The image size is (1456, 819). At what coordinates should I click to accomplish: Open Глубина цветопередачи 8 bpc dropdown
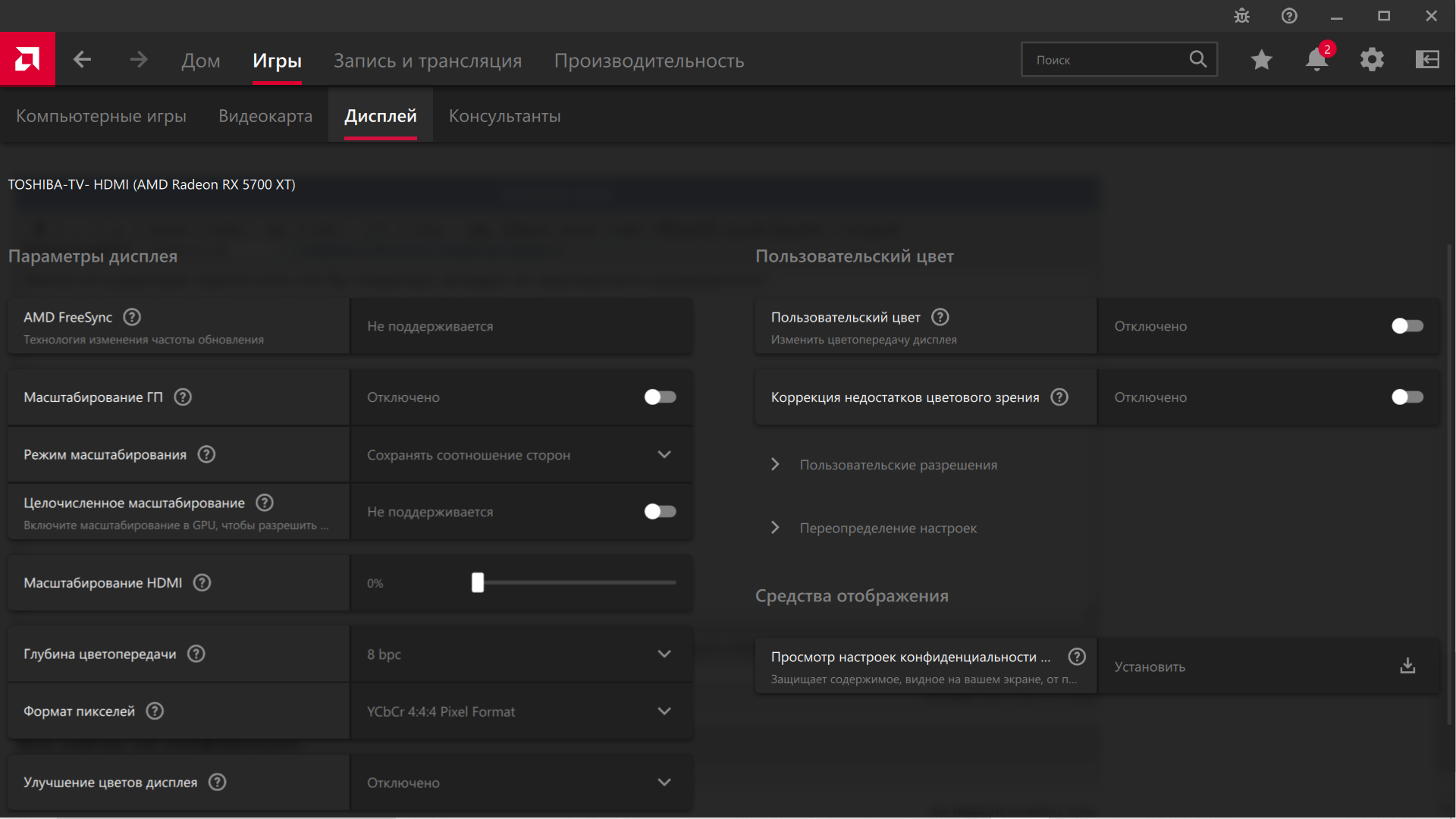520,654
